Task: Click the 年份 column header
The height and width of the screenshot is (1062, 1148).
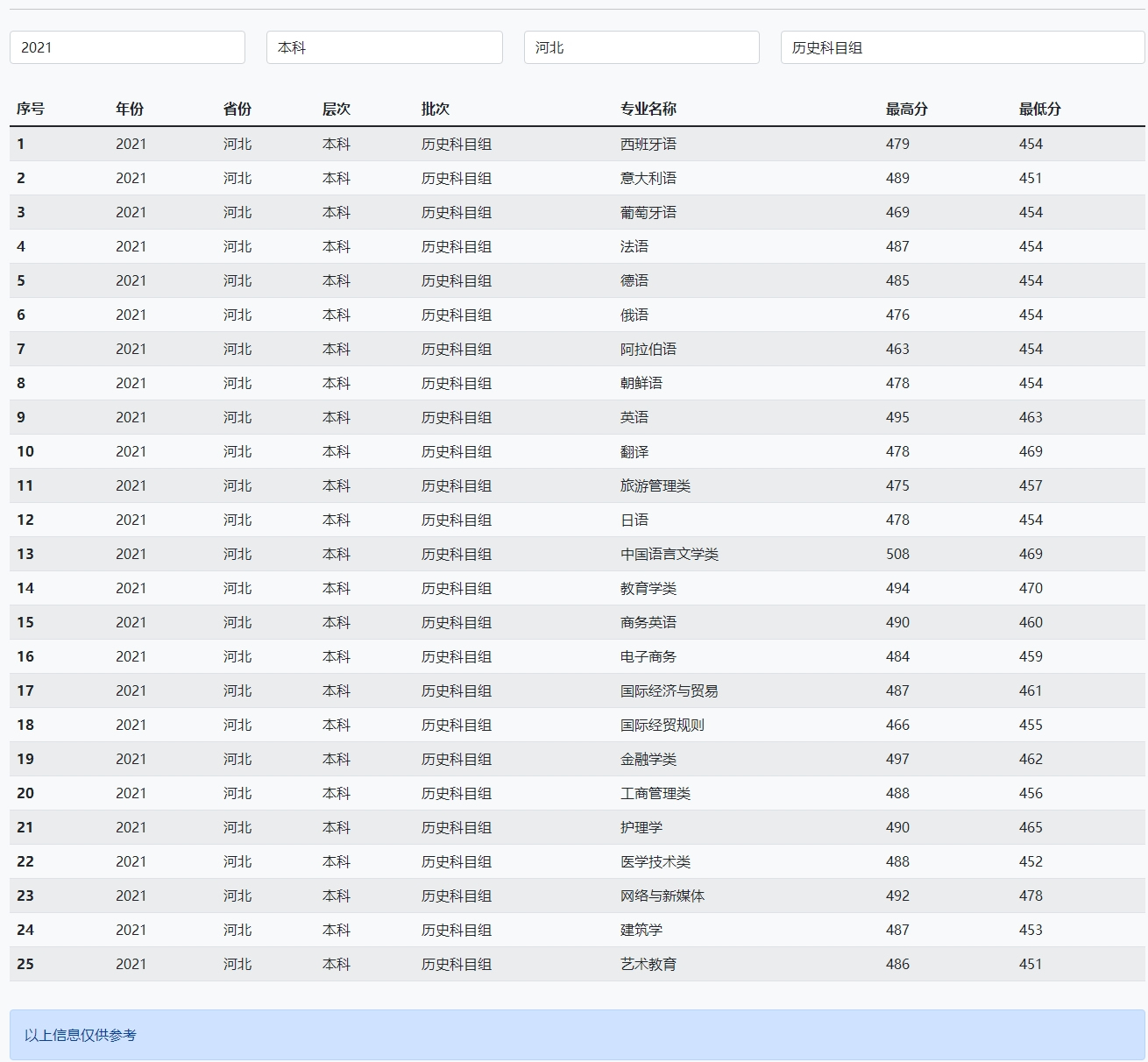Action: (130, 109)
